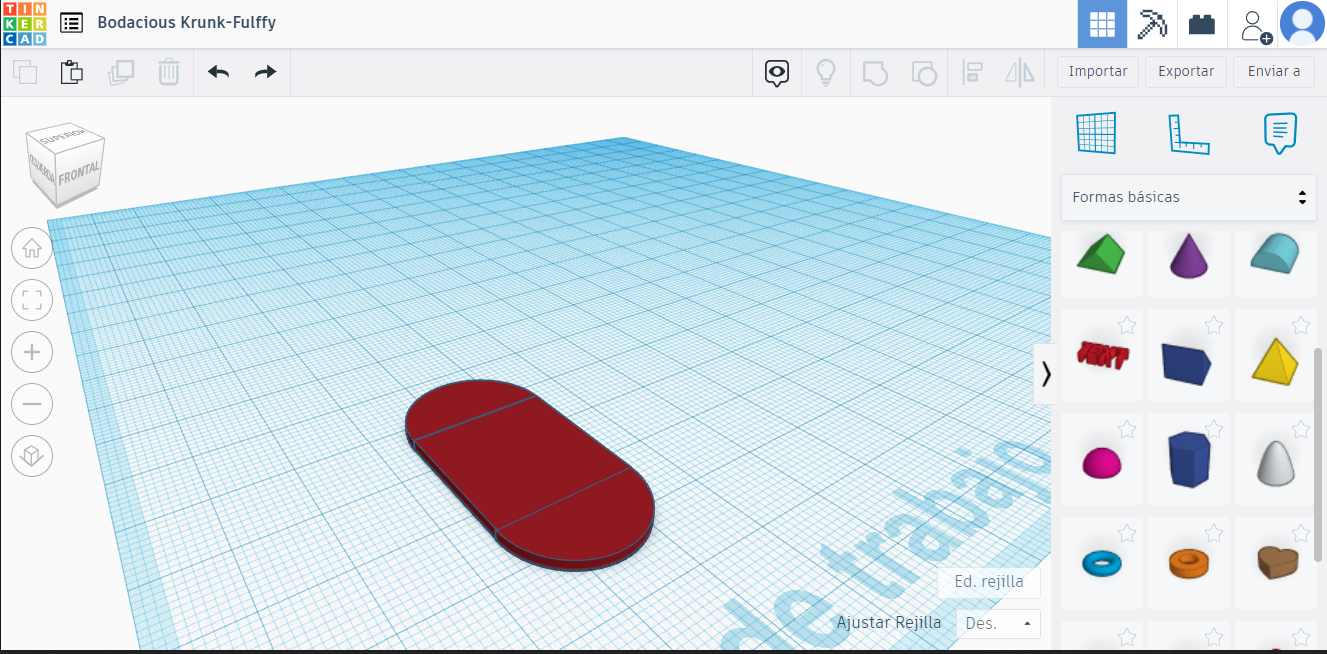Favorite the polygon prism star
This screenshot has height=654, width=1327.
tap(1214, 429)
